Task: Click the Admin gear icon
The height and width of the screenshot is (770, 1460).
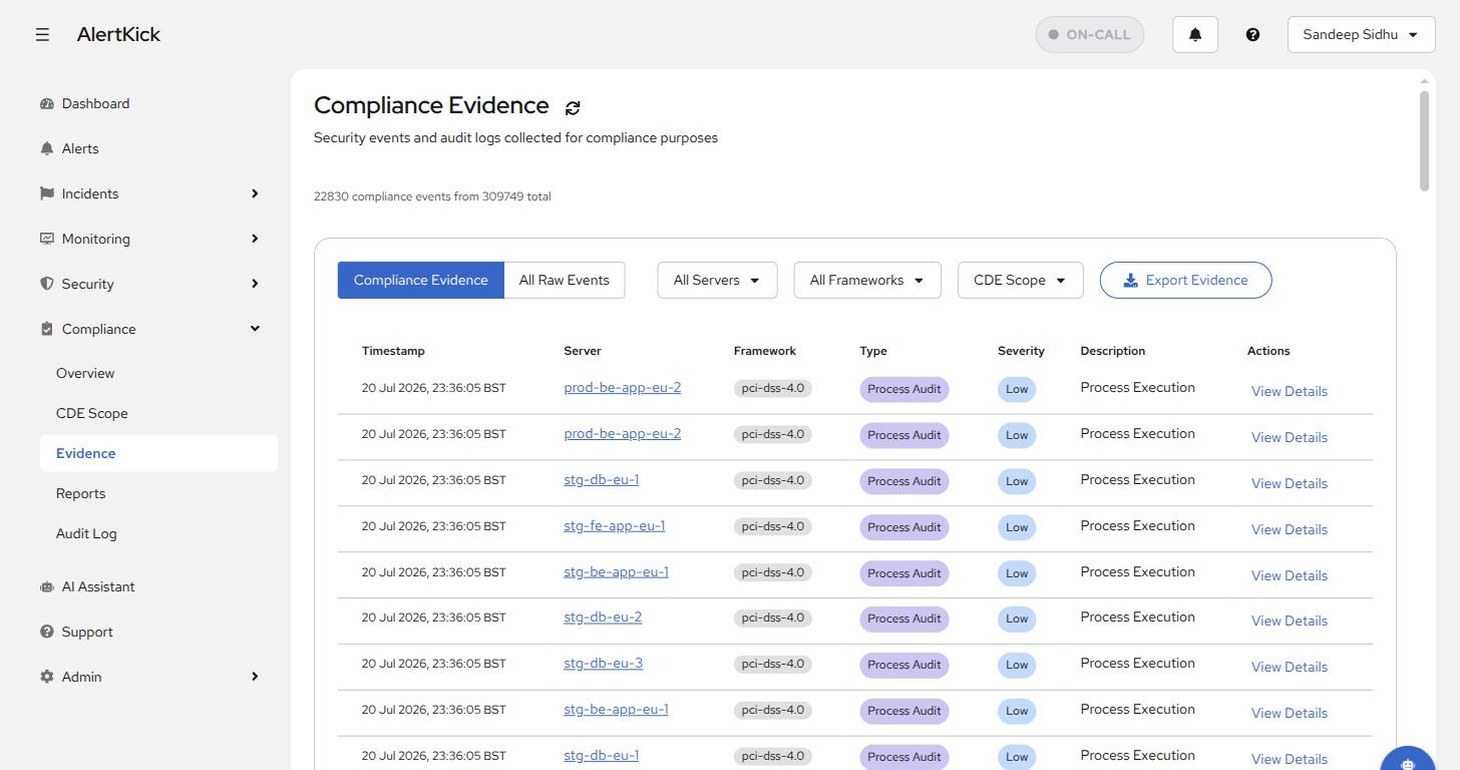Action: 46,676
